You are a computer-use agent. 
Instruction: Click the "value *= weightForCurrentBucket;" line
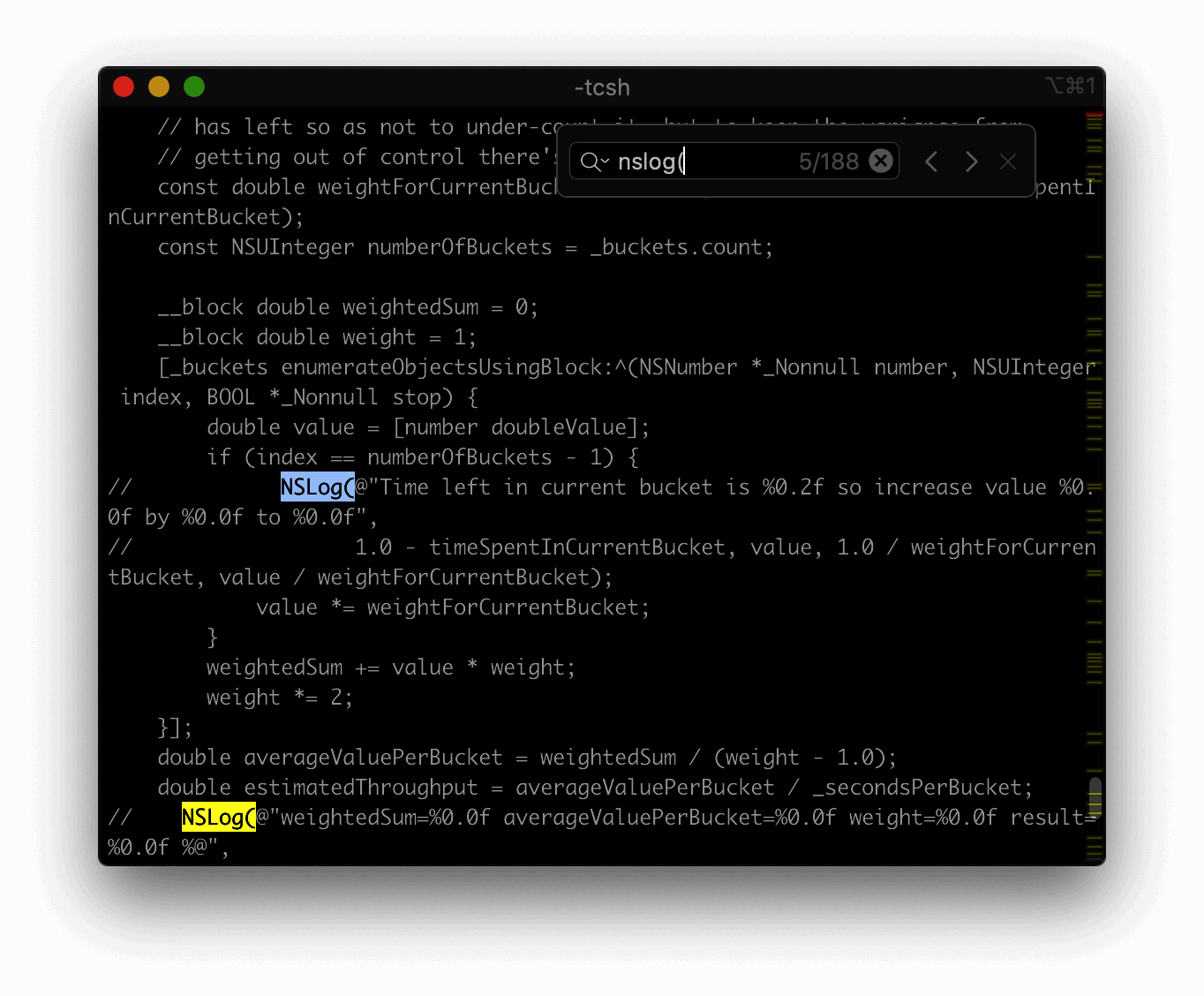[452, 607]
